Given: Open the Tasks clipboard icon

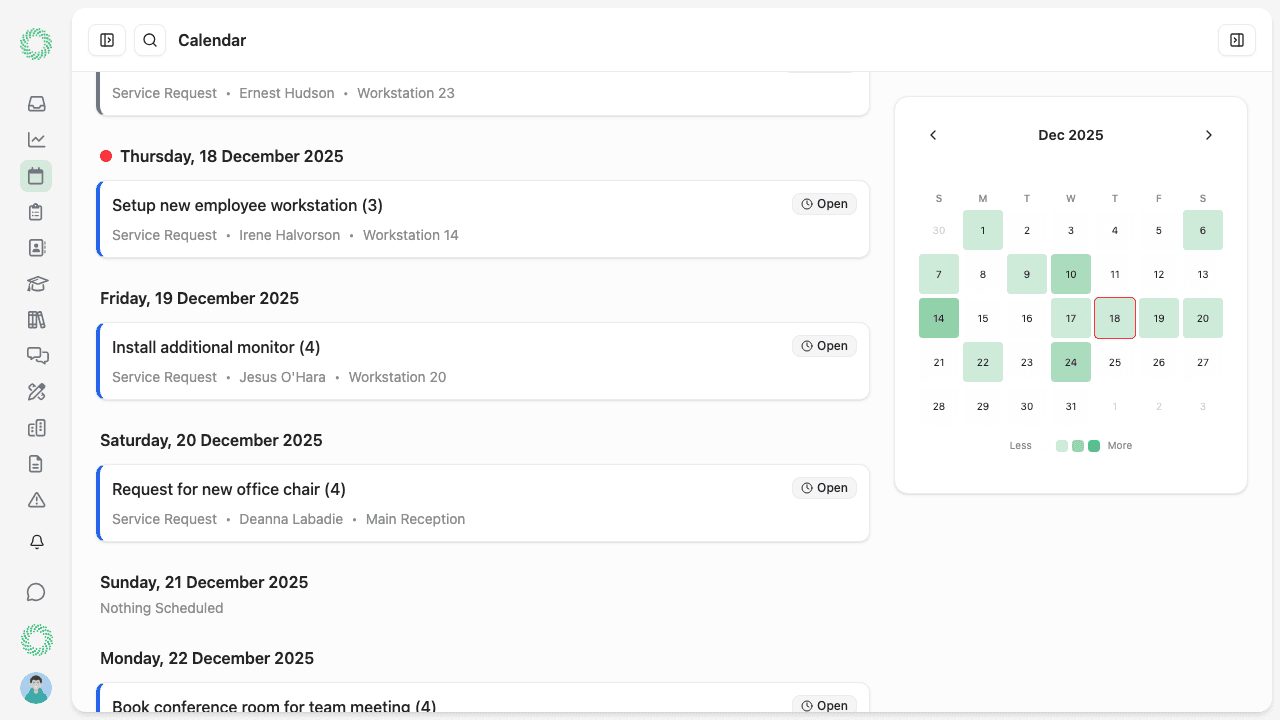Looking at the screenshot, I should tap(36, 211).
